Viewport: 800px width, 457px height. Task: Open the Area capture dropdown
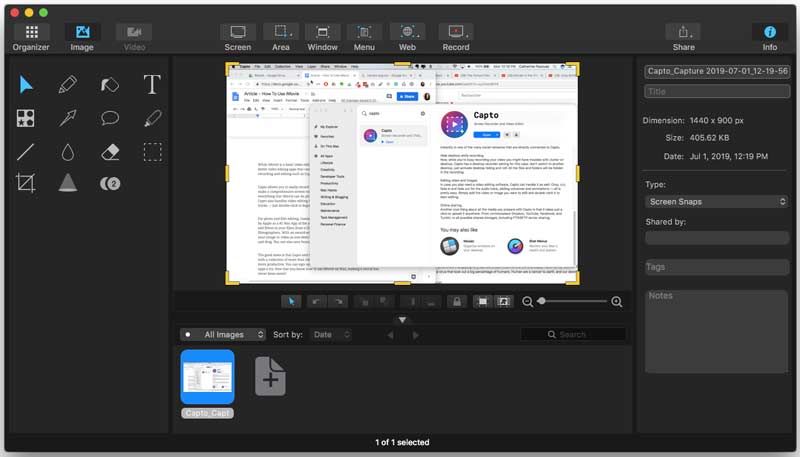click(281, 37)
